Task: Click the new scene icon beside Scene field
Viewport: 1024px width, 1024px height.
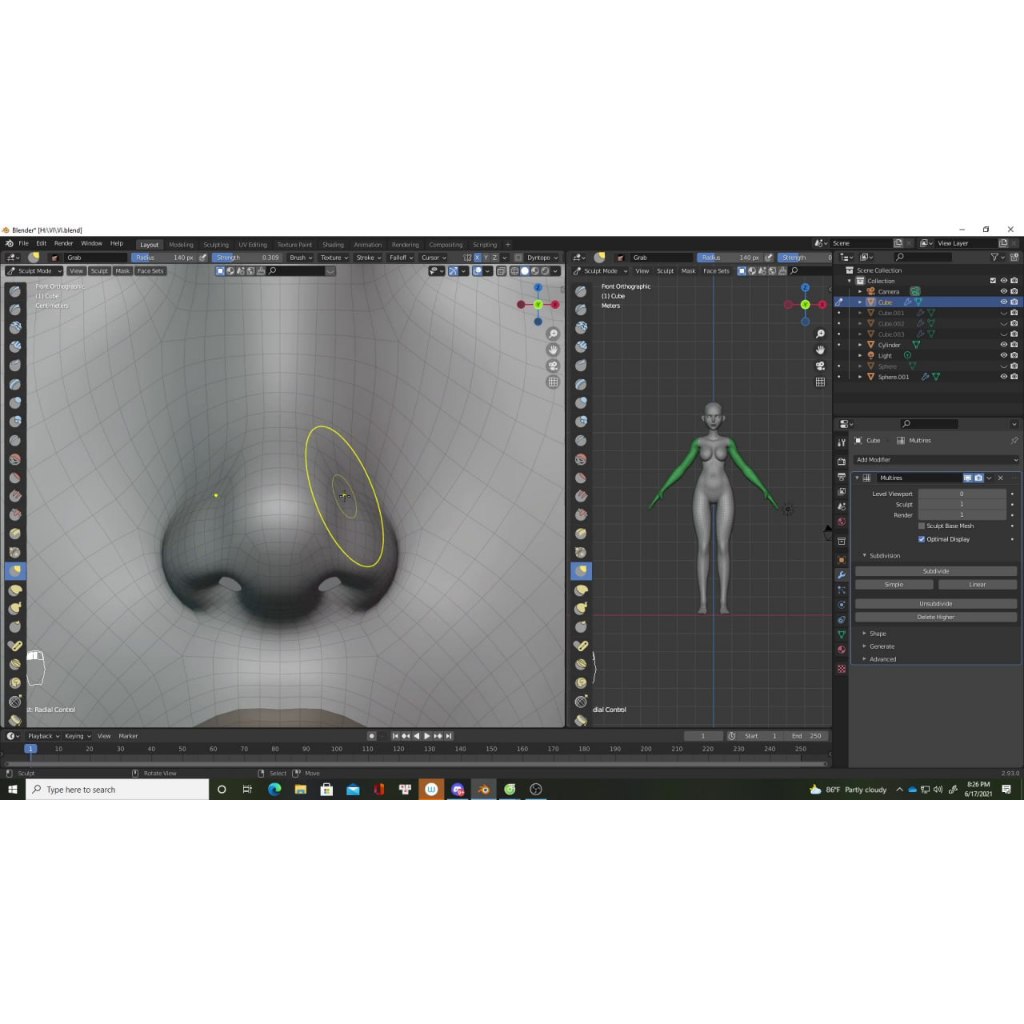Action: point(898,243)
